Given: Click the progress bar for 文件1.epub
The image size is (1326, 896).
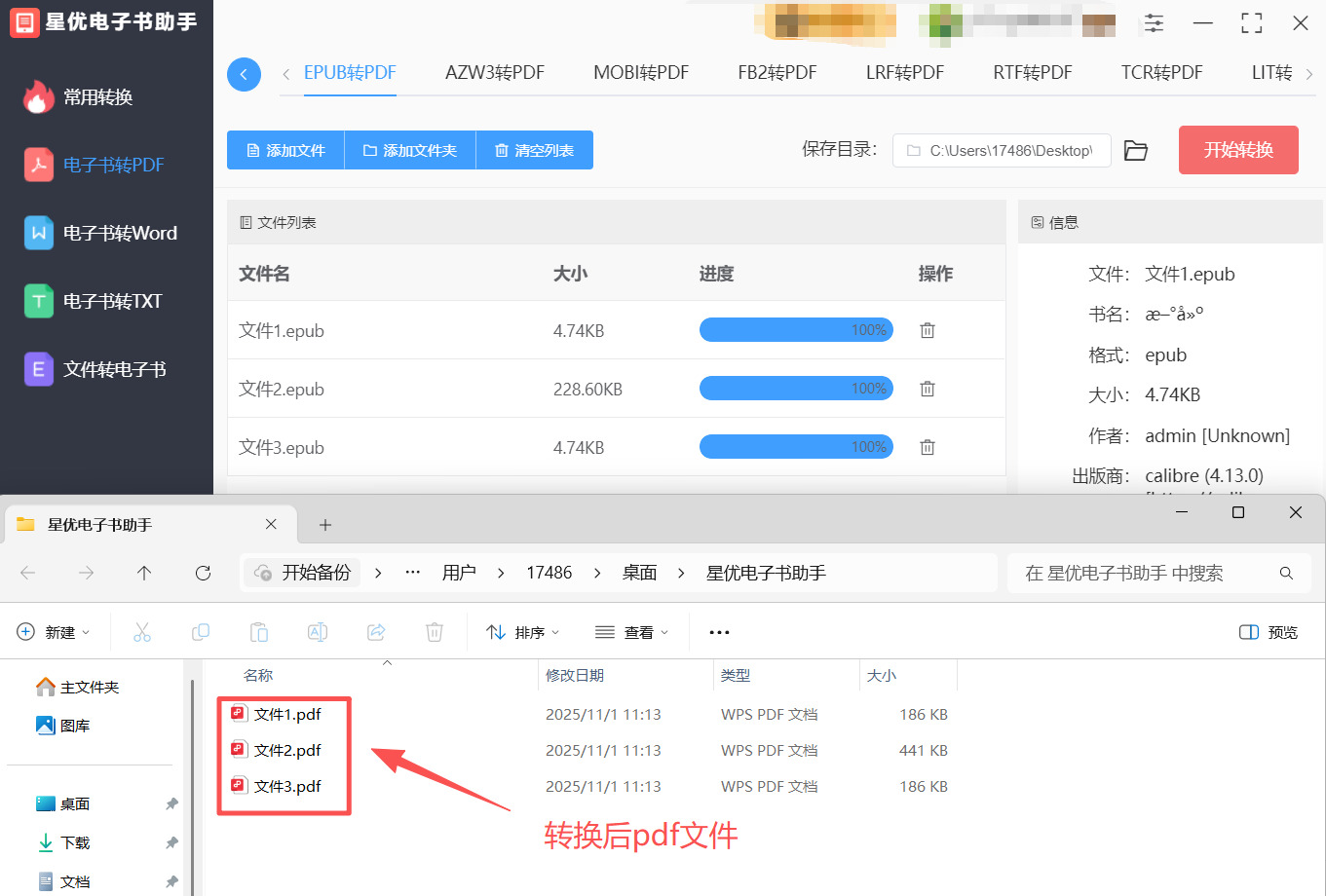Looking at the screenshot, I should (x=796, y=330).
